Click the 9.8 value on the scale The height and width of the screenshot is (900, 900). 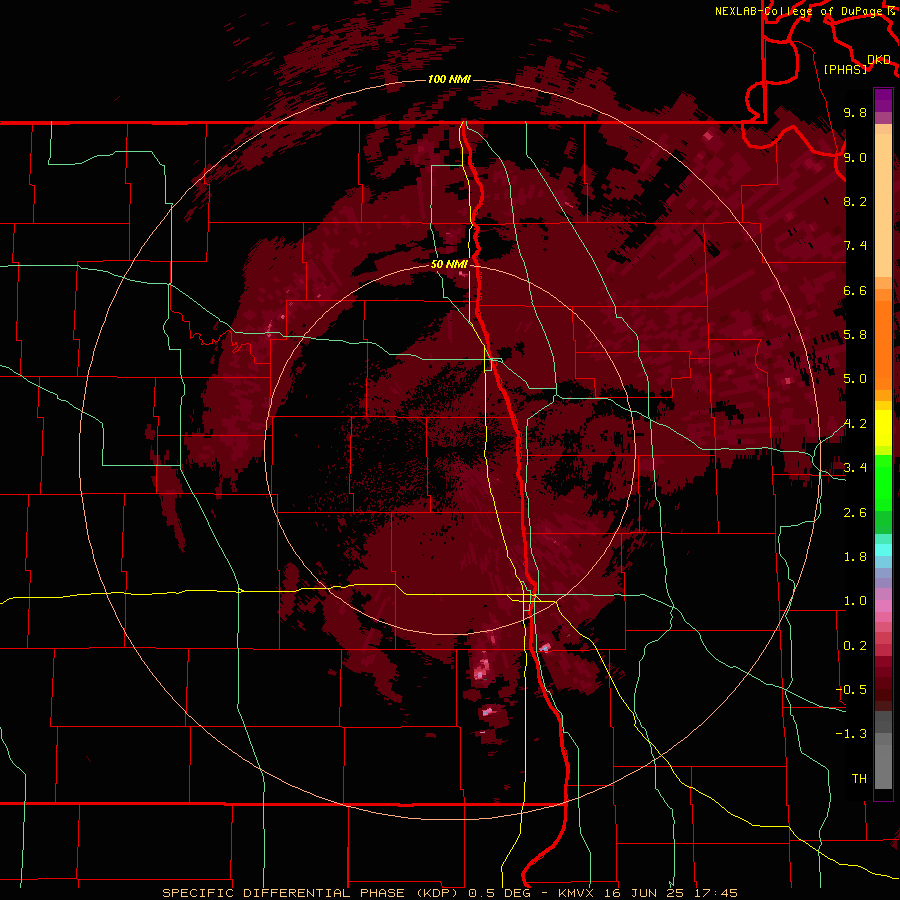tap(855, 112)
